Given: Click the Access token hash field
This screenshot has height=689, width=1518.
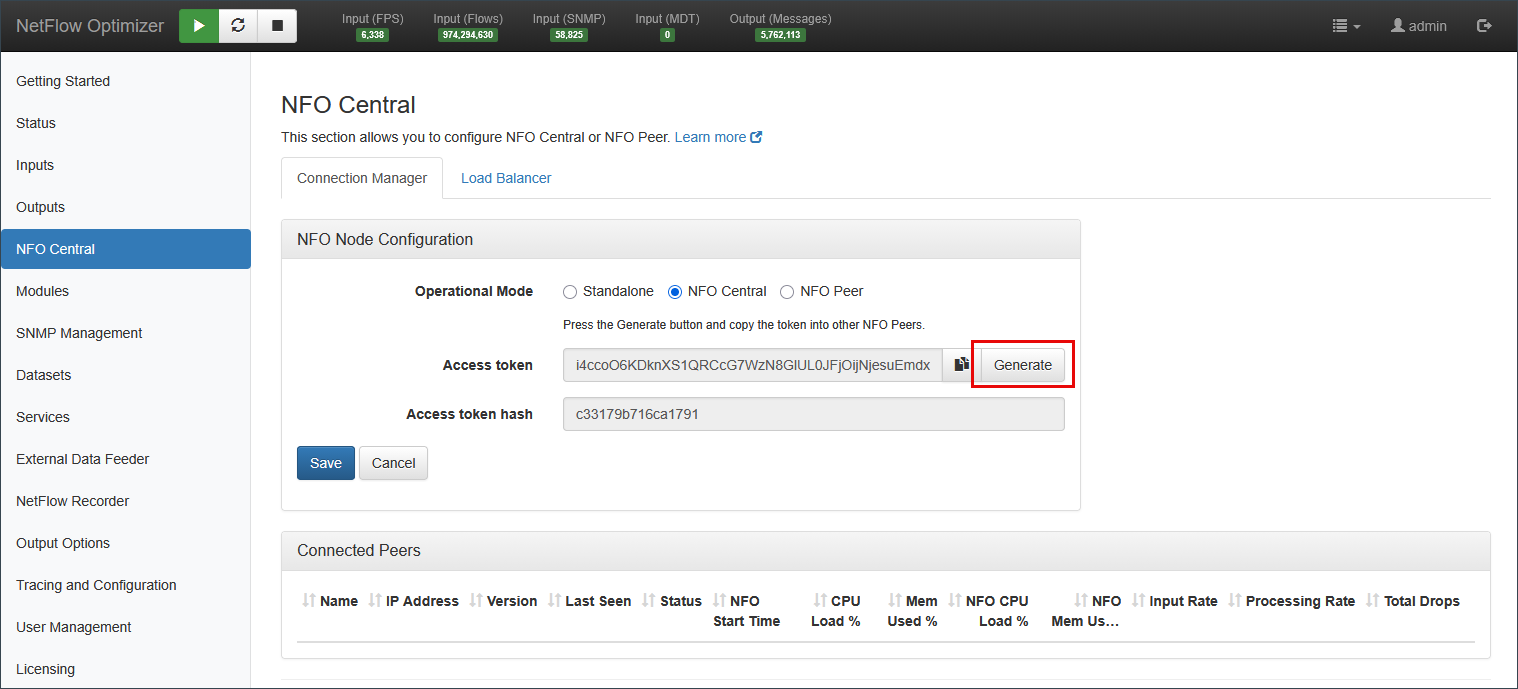Looking at the screenshot, I should (x=813, y=414).
